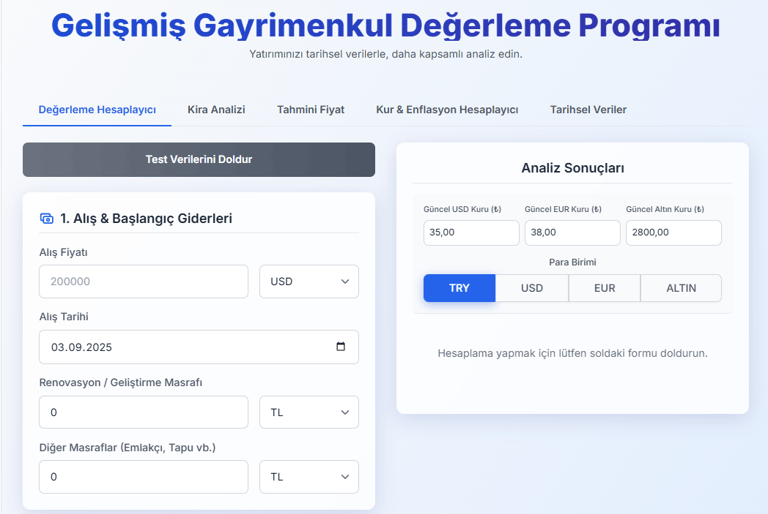Open the Tahmini Fiyat tab

[311, 110]
